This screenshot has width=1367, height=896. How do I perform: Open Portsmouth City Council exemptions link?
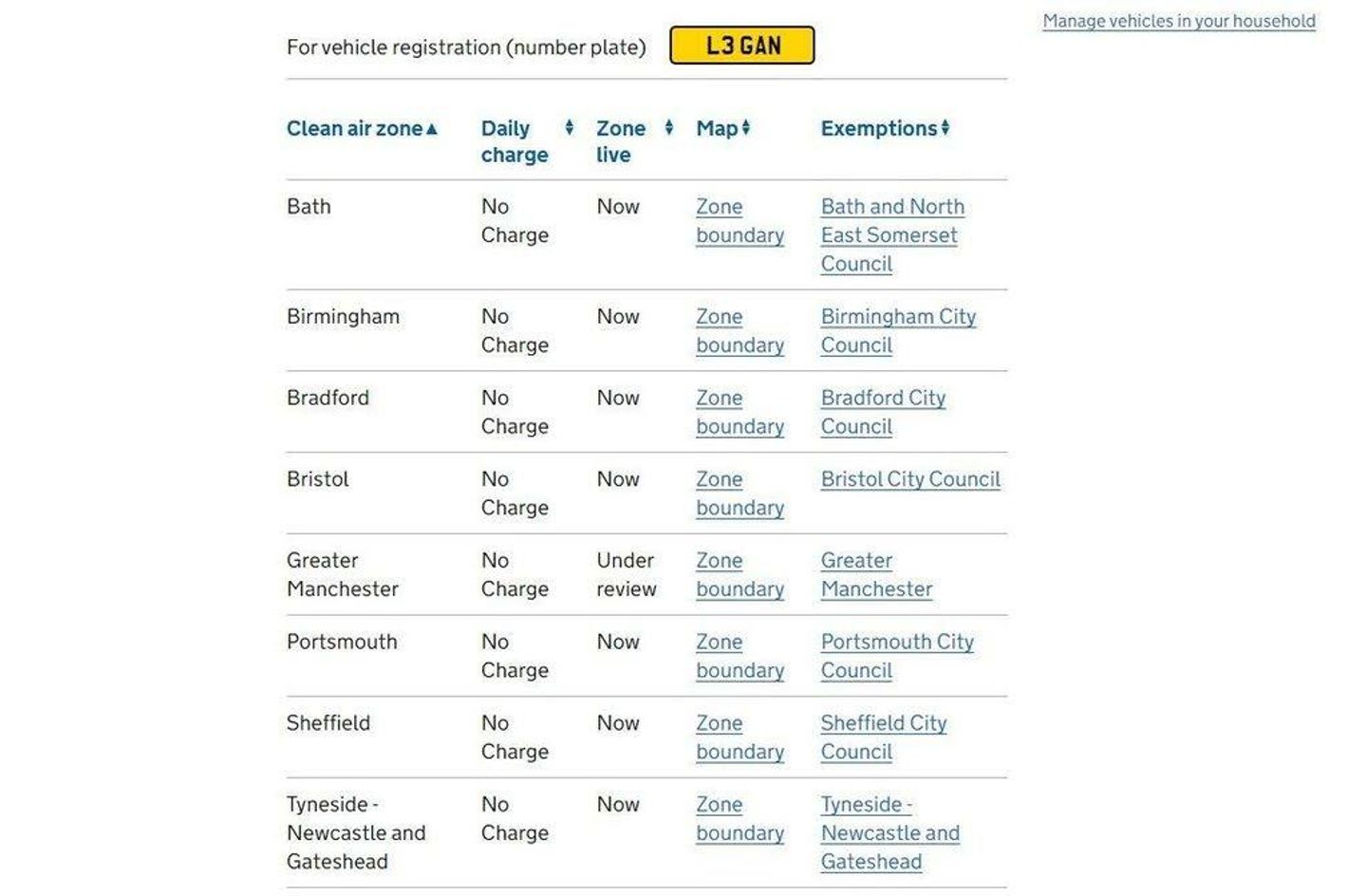coord(897,657)
